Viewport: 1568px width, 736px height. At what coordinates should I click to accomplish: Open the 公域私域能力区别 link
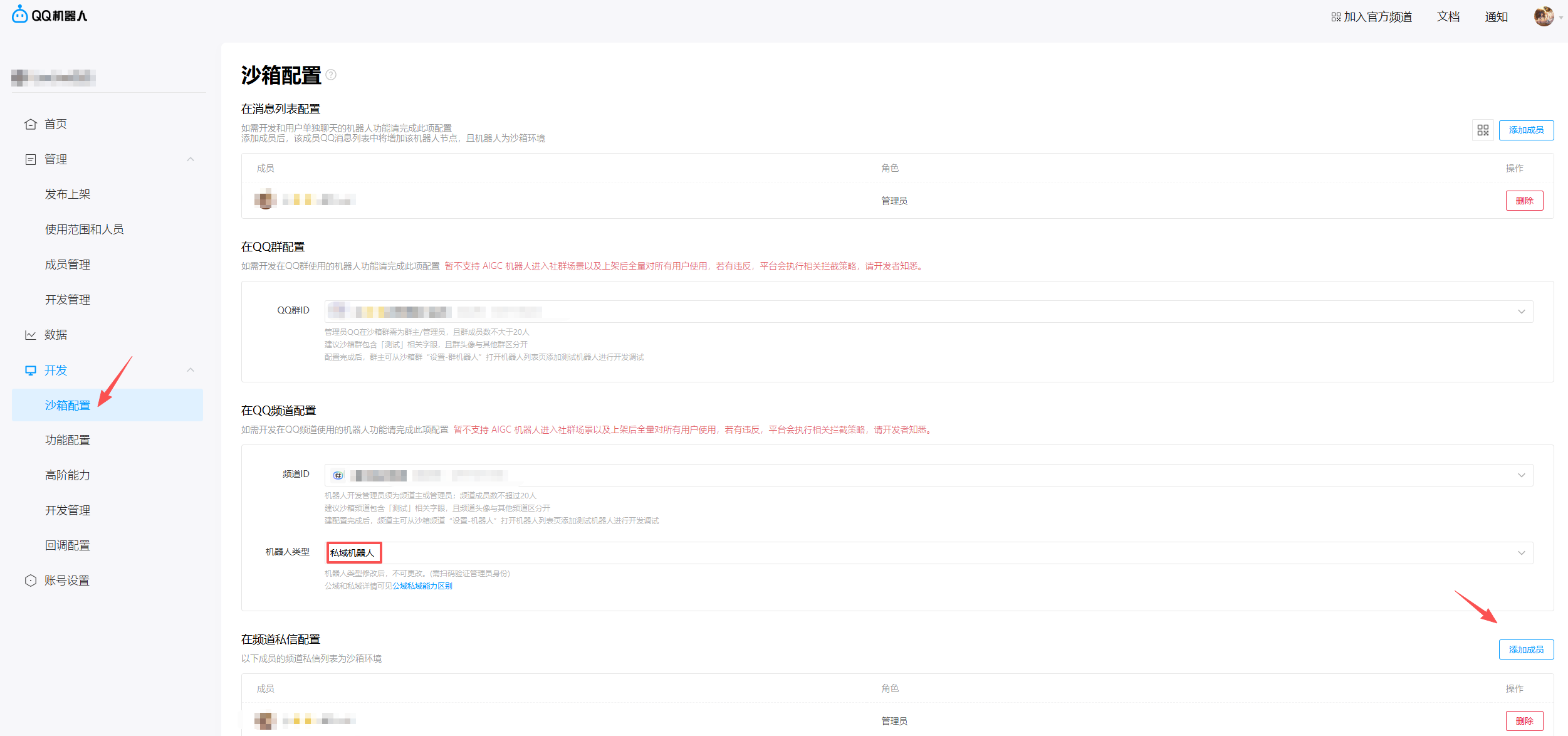(x=422, y=586)
